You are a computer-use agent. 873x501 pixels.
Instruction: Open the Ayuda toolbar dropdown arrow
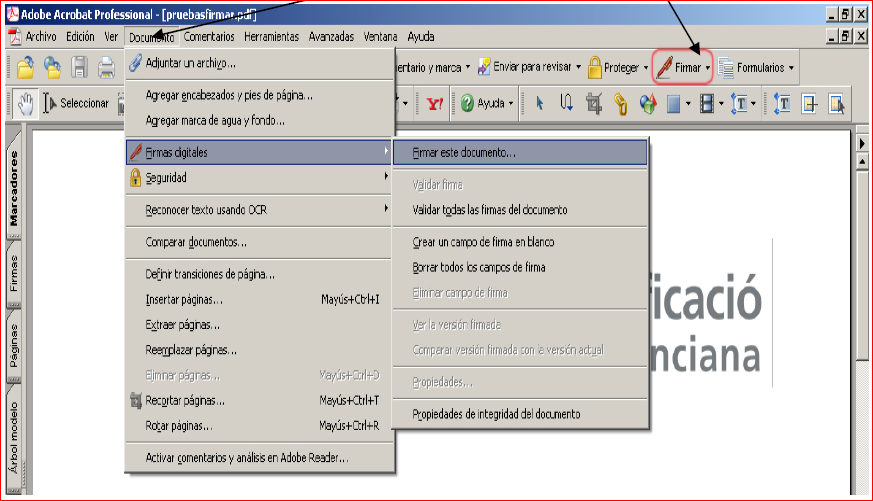coord(511,104)
